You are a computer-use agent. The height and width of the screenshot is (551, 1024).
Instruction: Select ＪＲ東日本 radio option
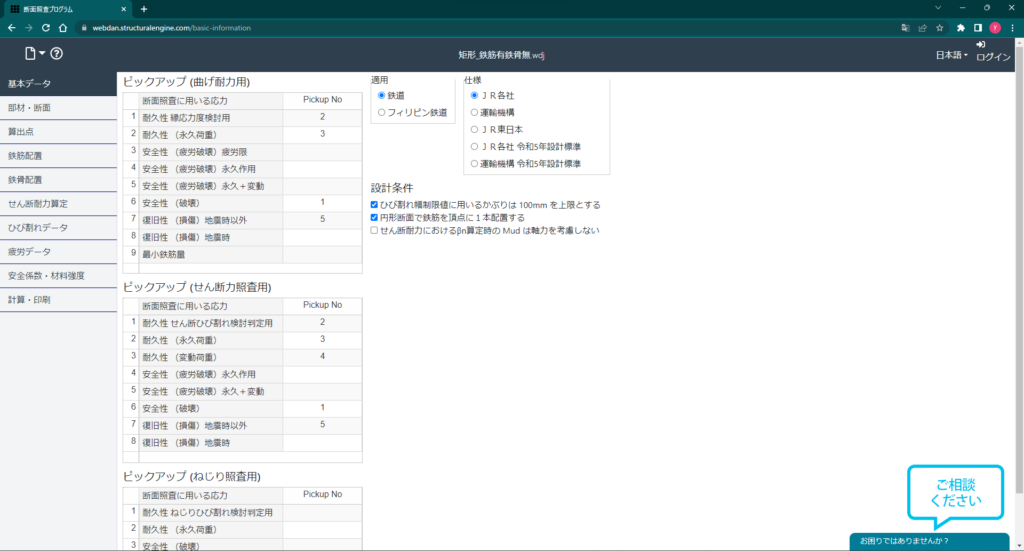point(474,129)
